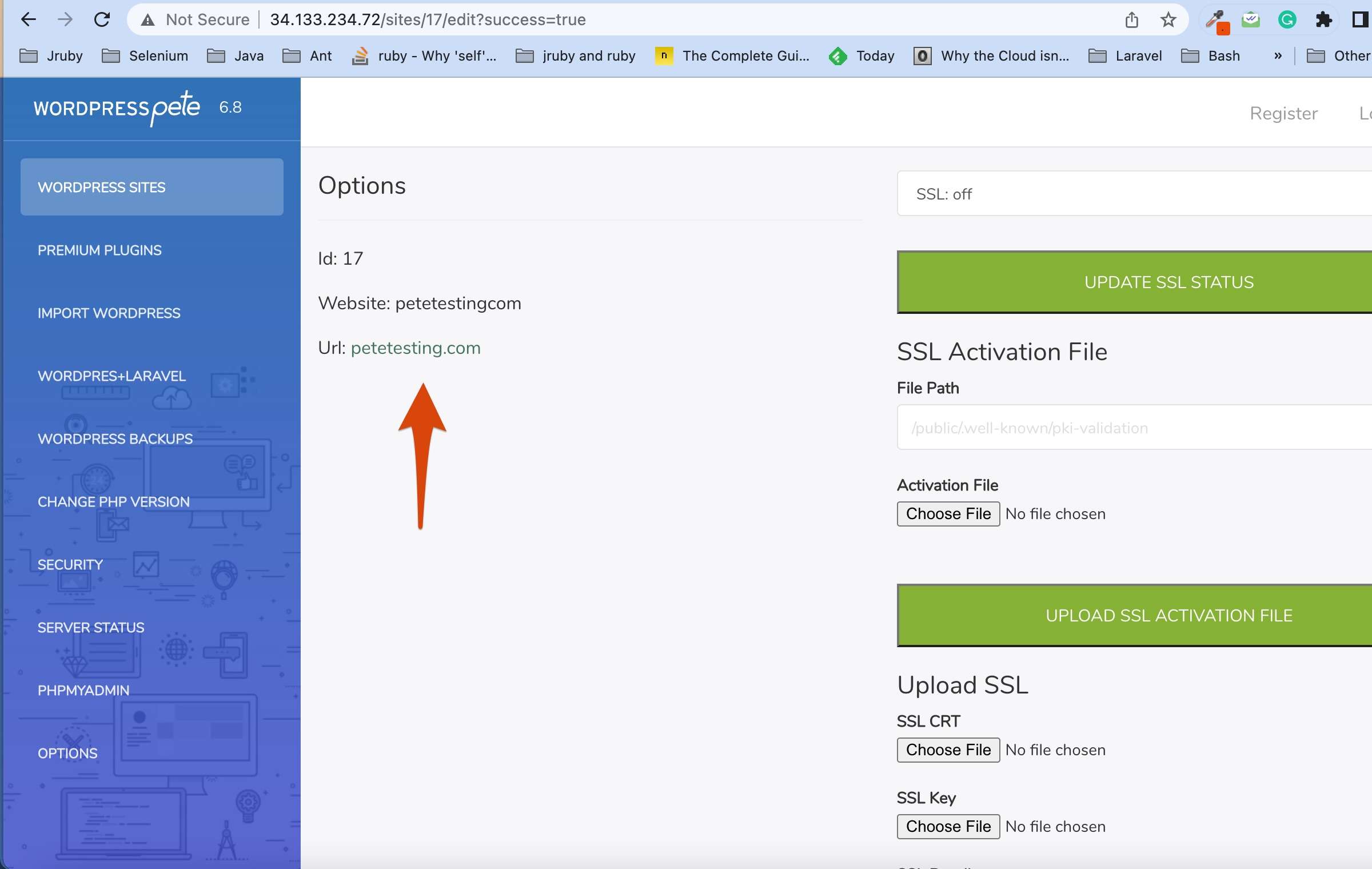The width and height of the screenshot is (1372, 869).
Task: Click the Register link
Action: (1283, 113)
